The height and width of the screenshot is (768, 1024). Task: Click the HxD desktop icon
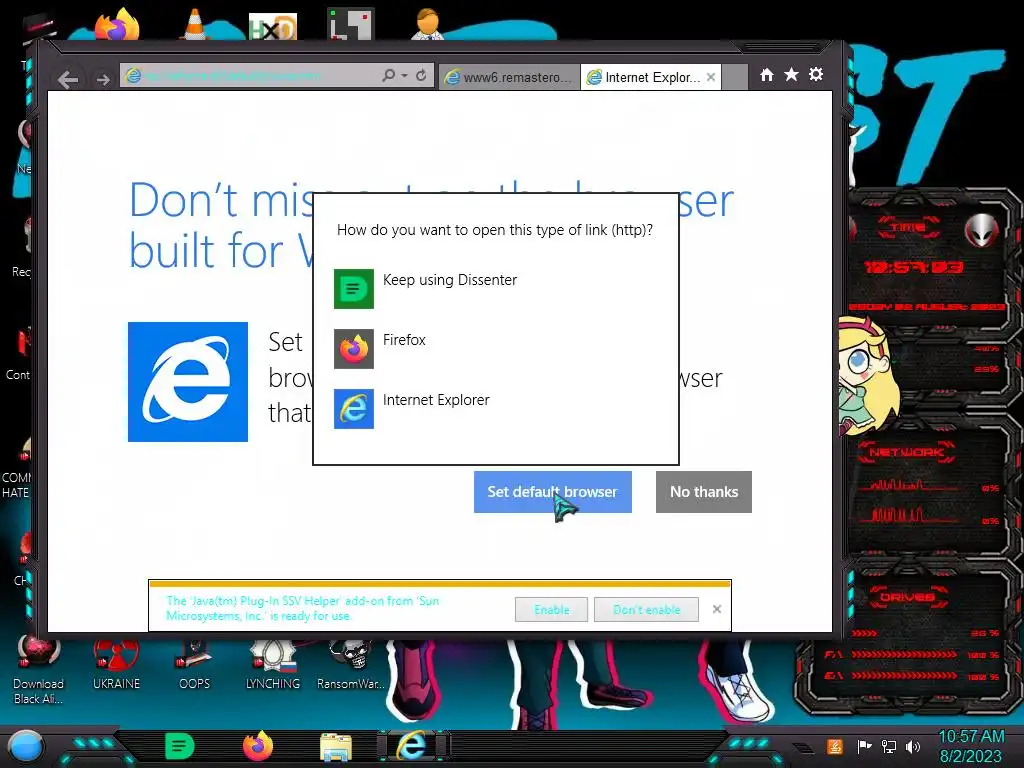click(273, 27)
